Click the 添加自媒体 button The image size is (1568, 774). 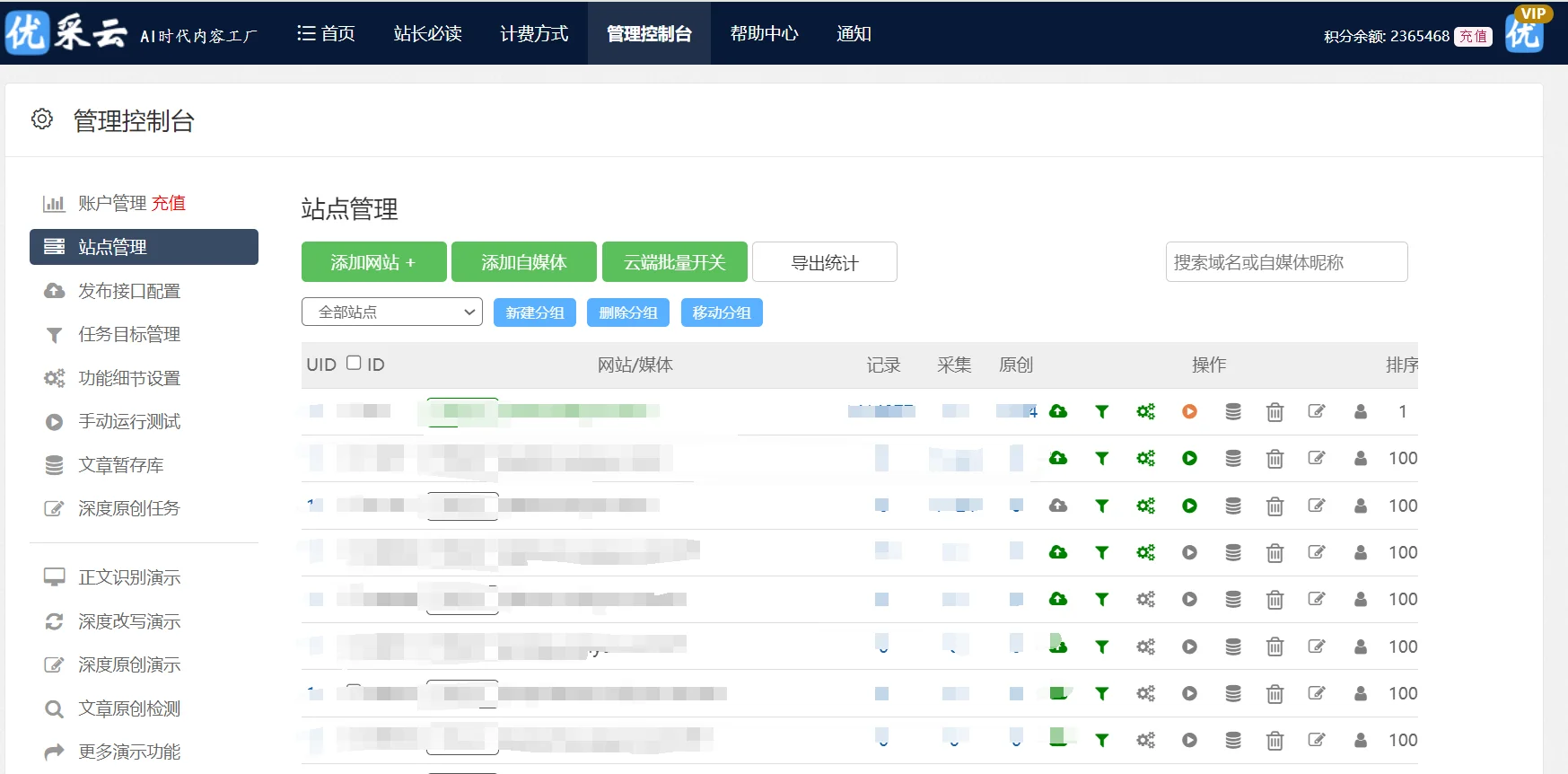coord(524,262)
